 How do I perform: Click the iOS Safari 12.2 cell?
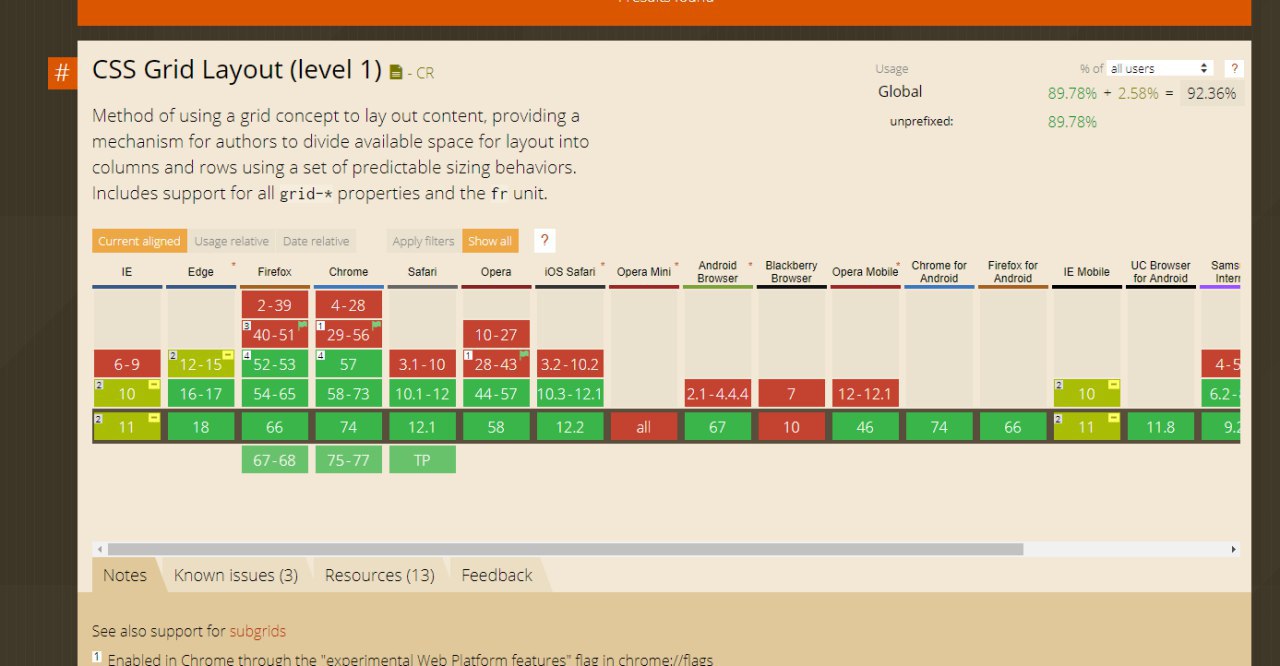[x=570, y=427]
